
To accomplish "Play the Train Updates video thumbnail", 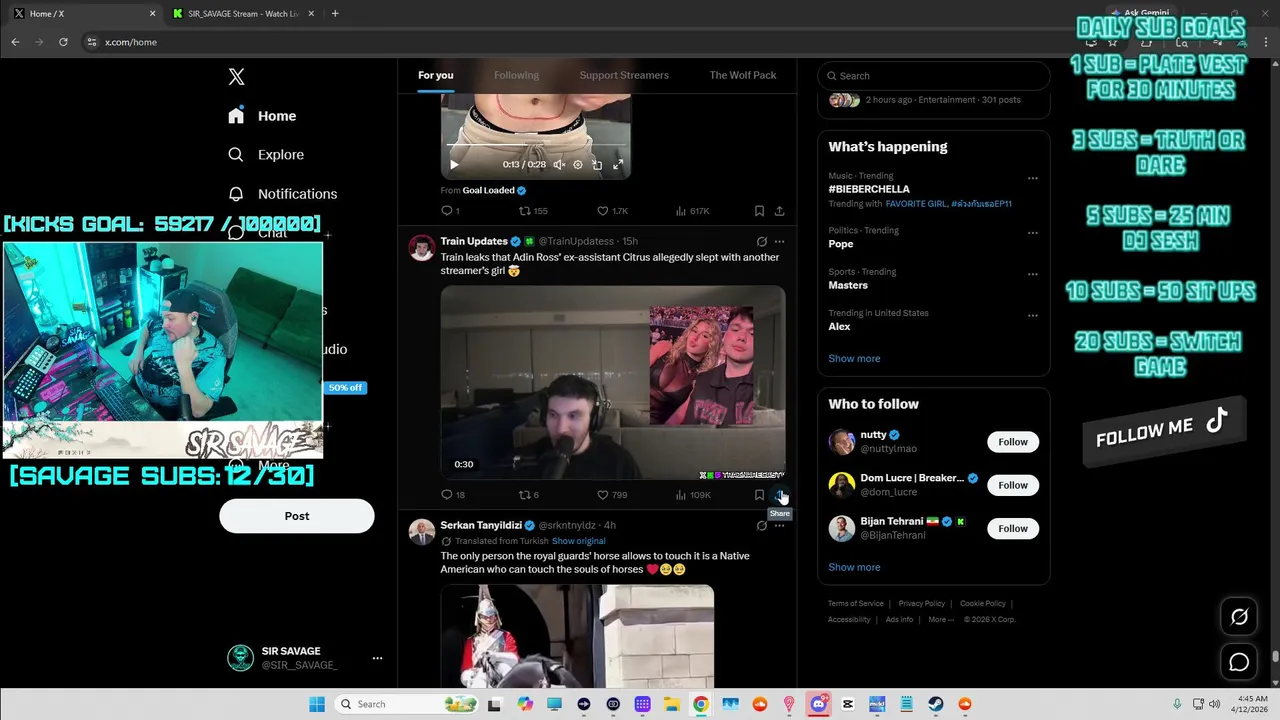I will [x=613, y=382].
